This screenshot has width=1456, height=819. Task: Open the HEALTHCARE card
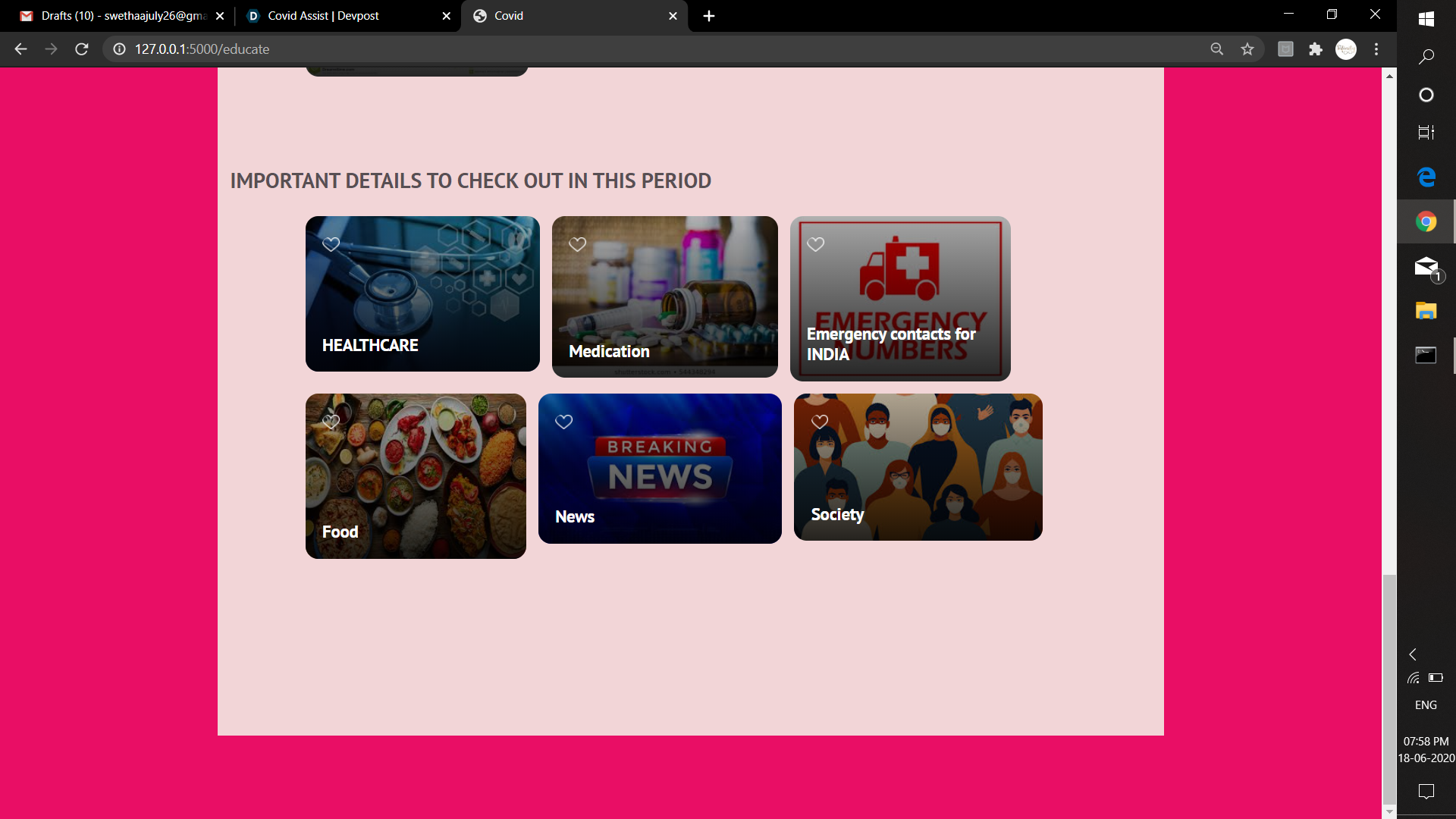(422, 303)
